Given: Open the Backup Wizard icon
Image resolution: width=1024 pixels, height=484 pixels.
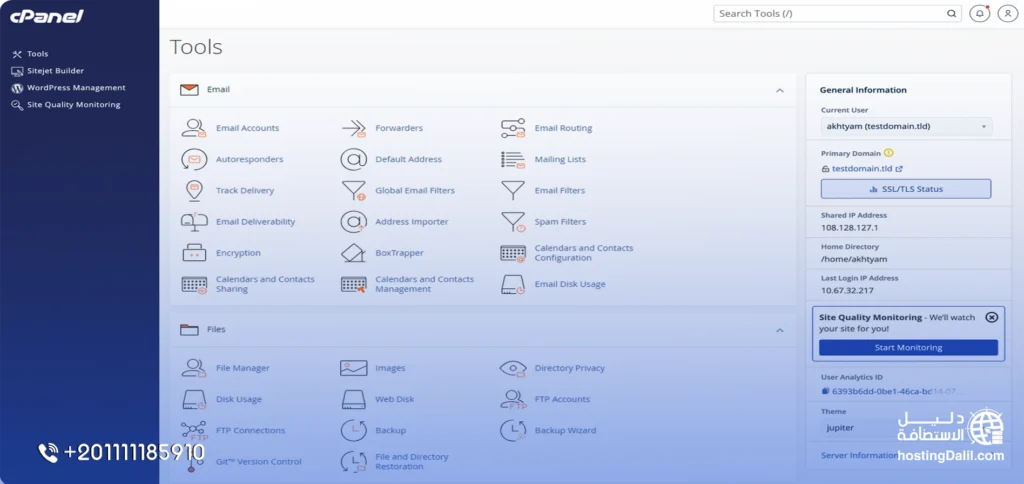Looking at the screenshot, I should point(513,430).
